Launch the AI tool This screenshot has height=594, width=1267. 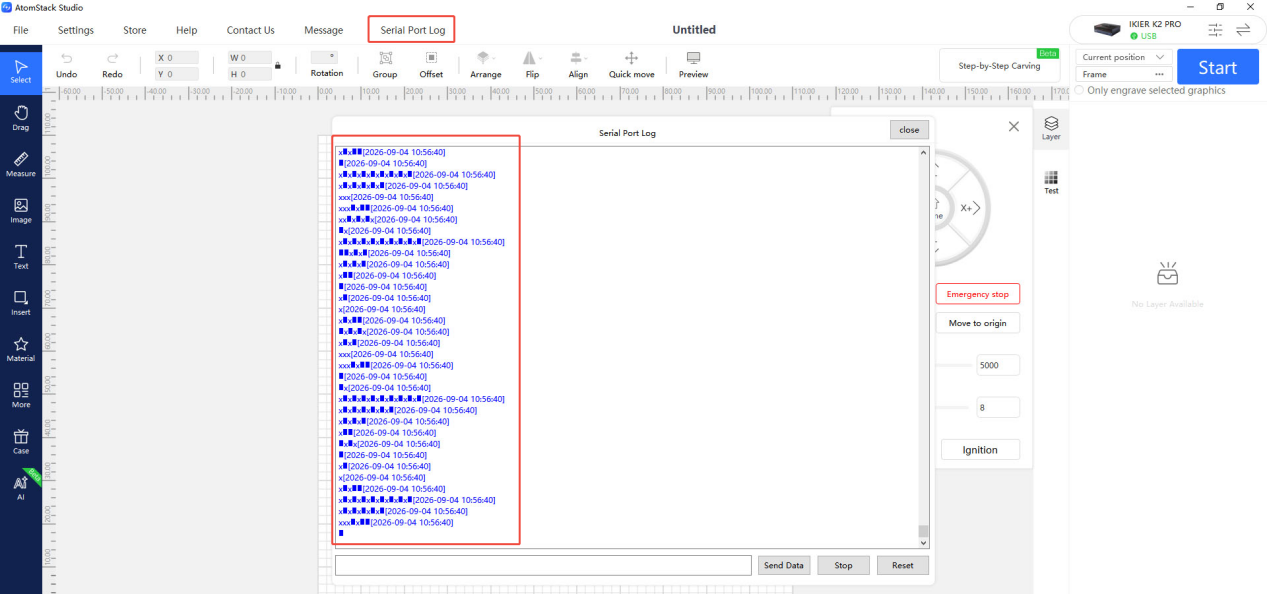tap(21, 487)
